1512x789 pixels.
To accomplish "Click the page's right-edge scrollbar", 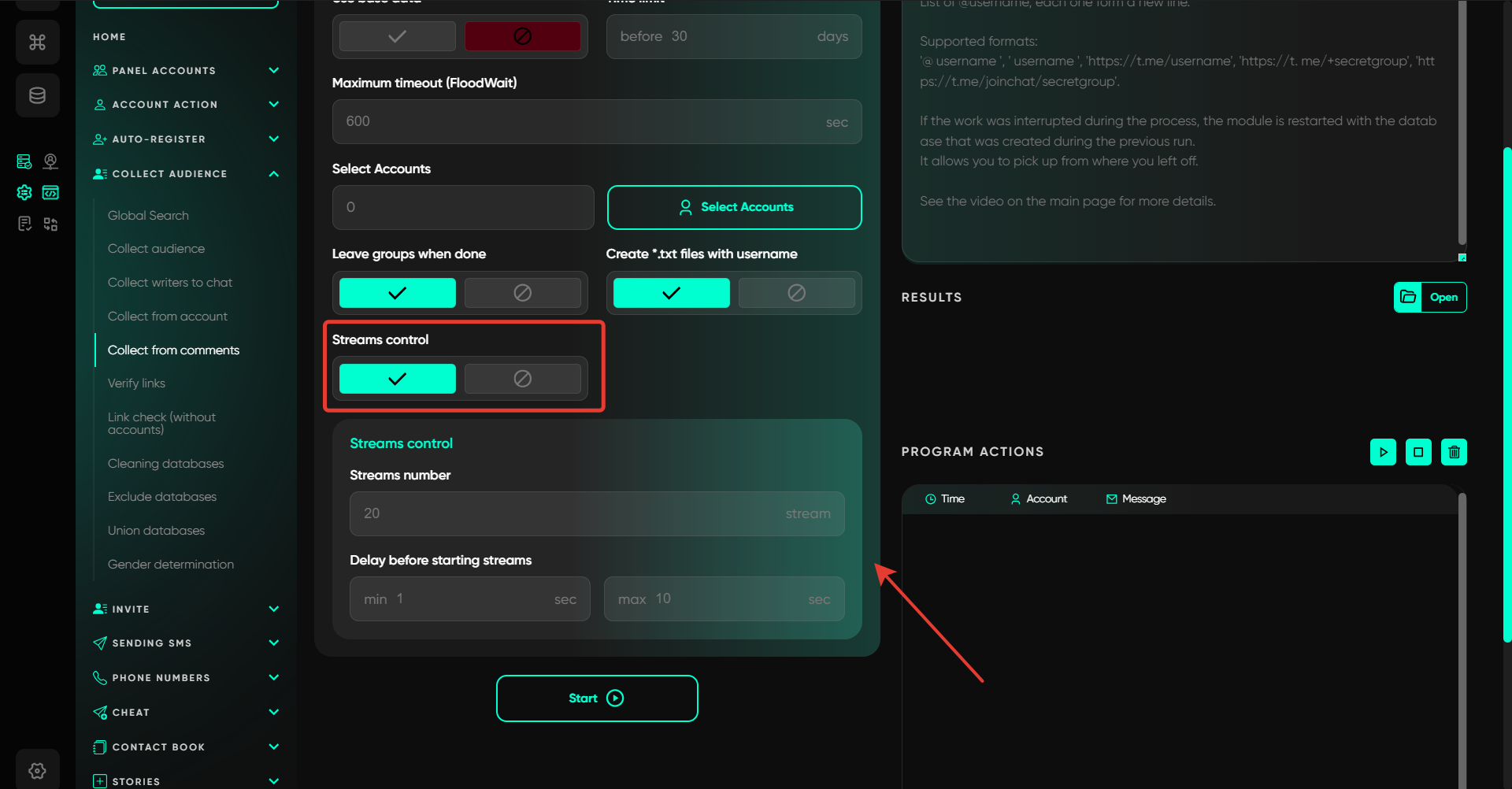I will 1506,394.
